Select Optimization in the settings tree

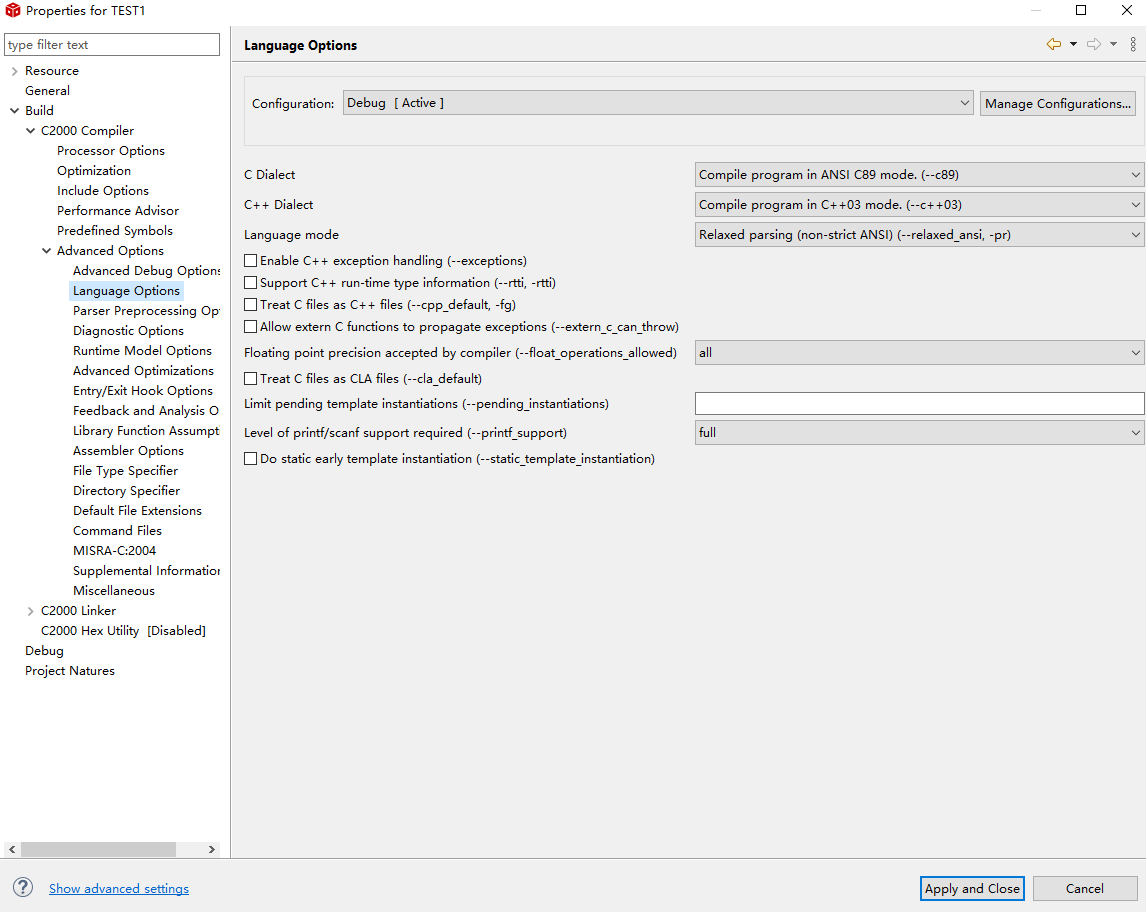click(x=94, y=171)
